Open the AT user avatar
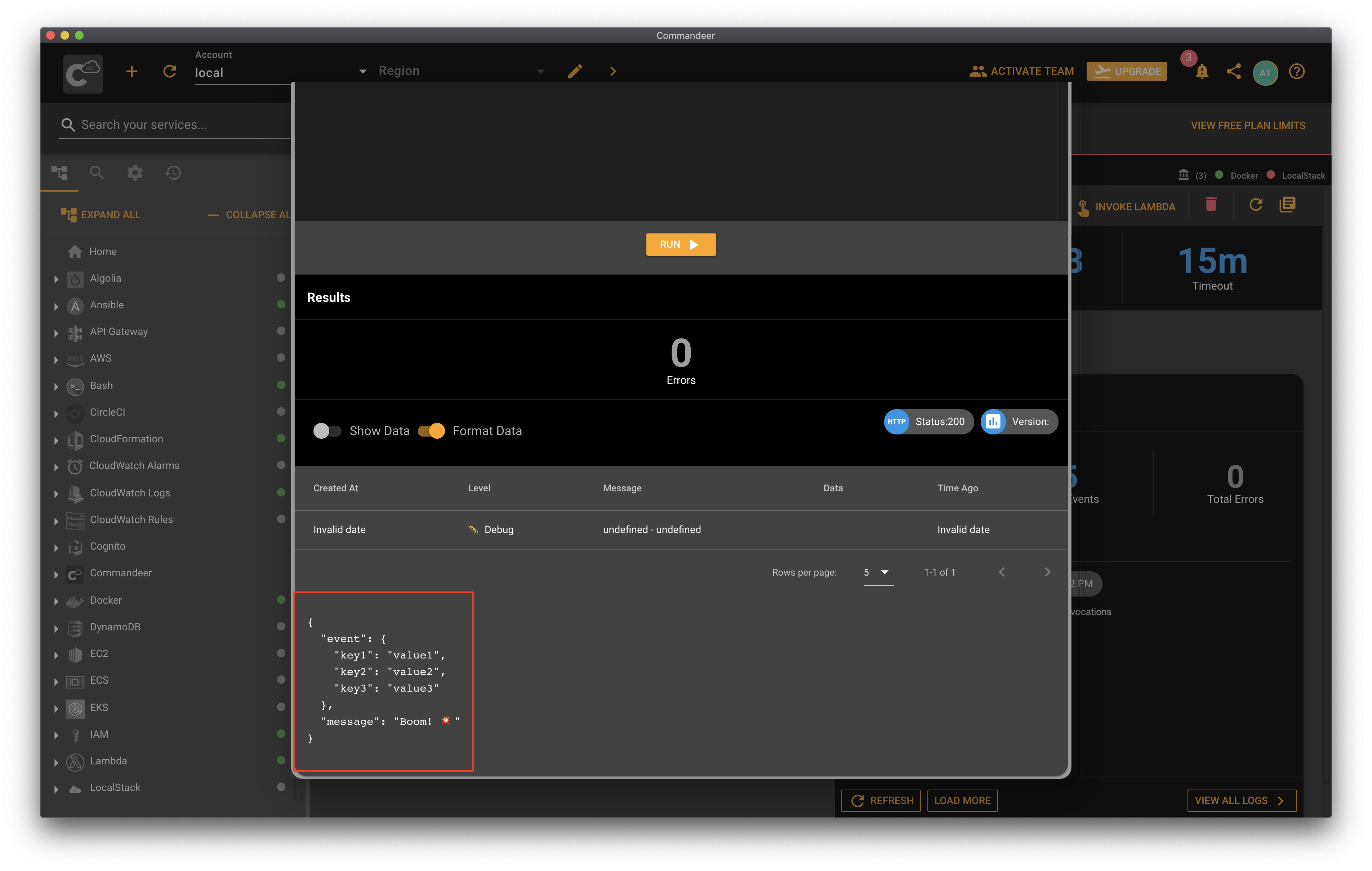The image size is (1372, 871). [x=1265, y=72]
